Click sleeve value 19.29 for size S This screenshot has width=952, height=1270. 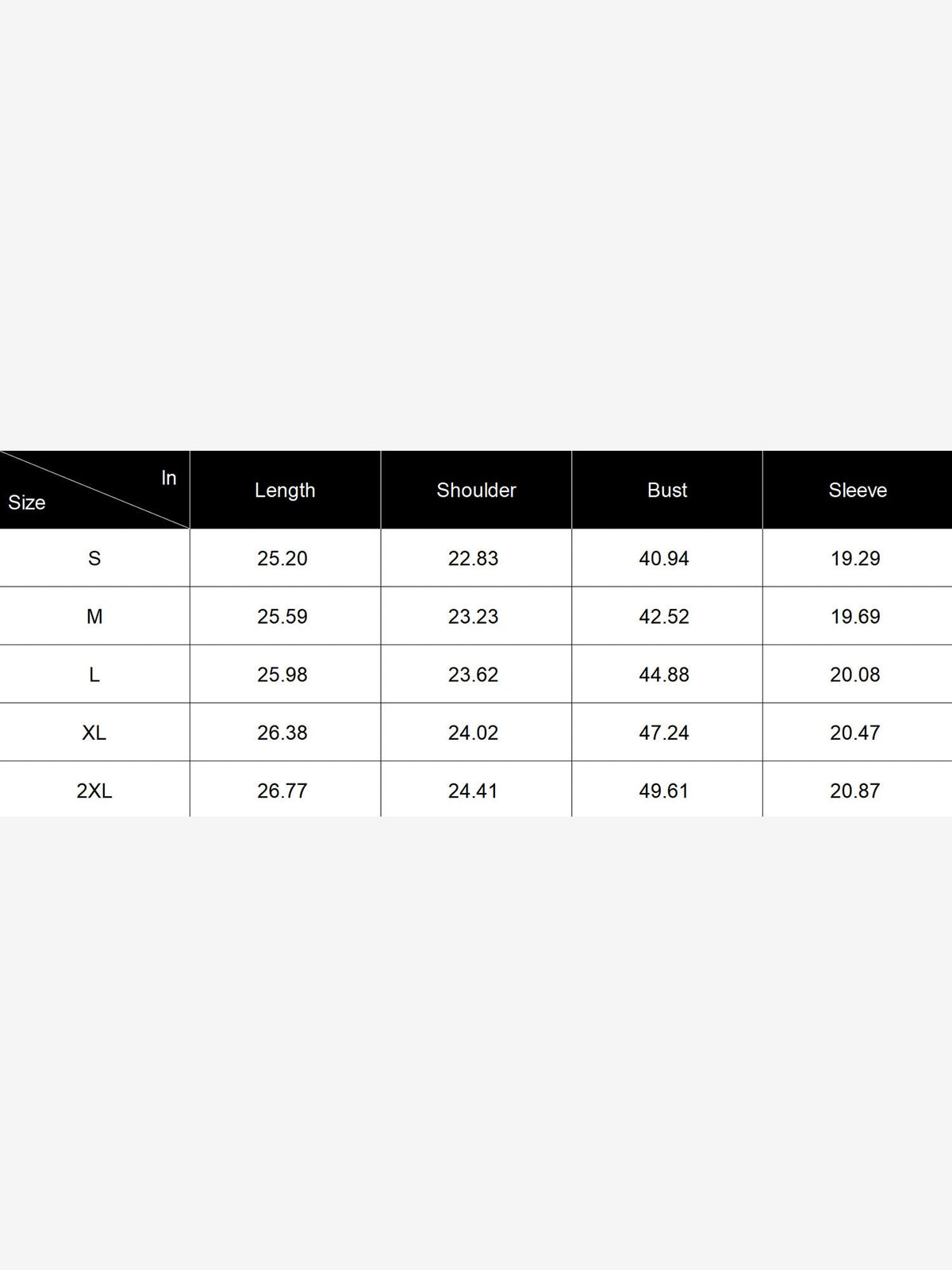point(855,559)
